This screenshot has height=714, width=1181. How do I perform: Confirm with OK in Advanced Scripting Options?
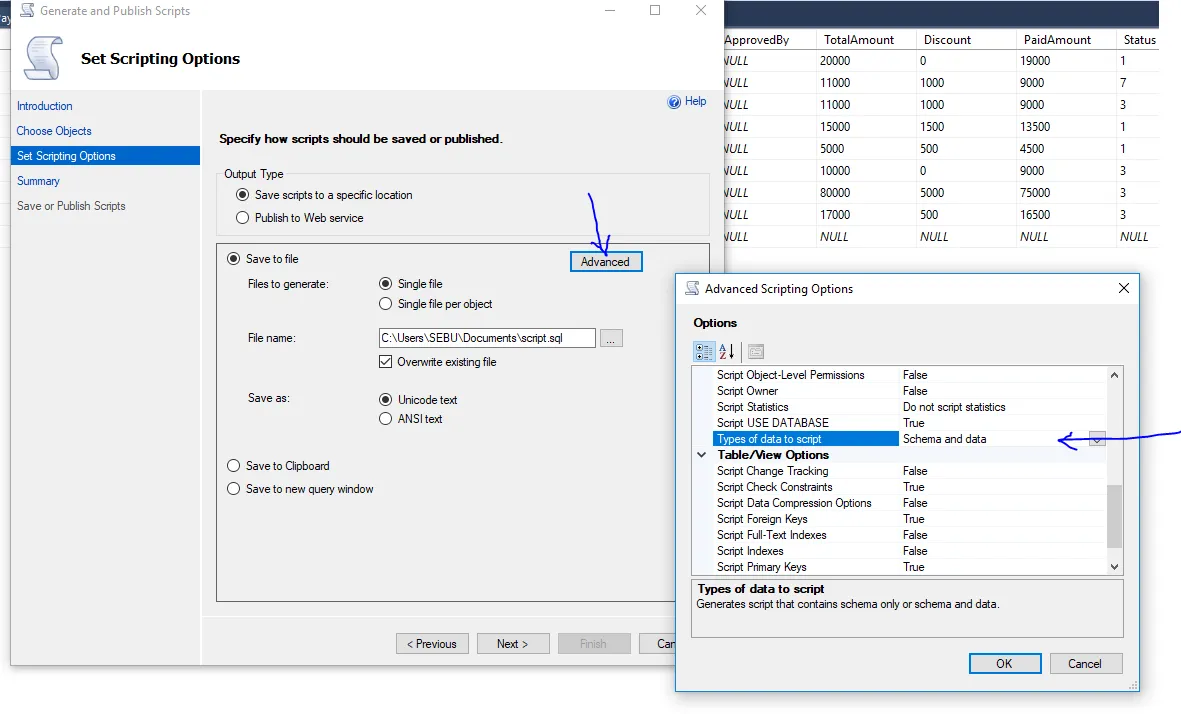1005,664
